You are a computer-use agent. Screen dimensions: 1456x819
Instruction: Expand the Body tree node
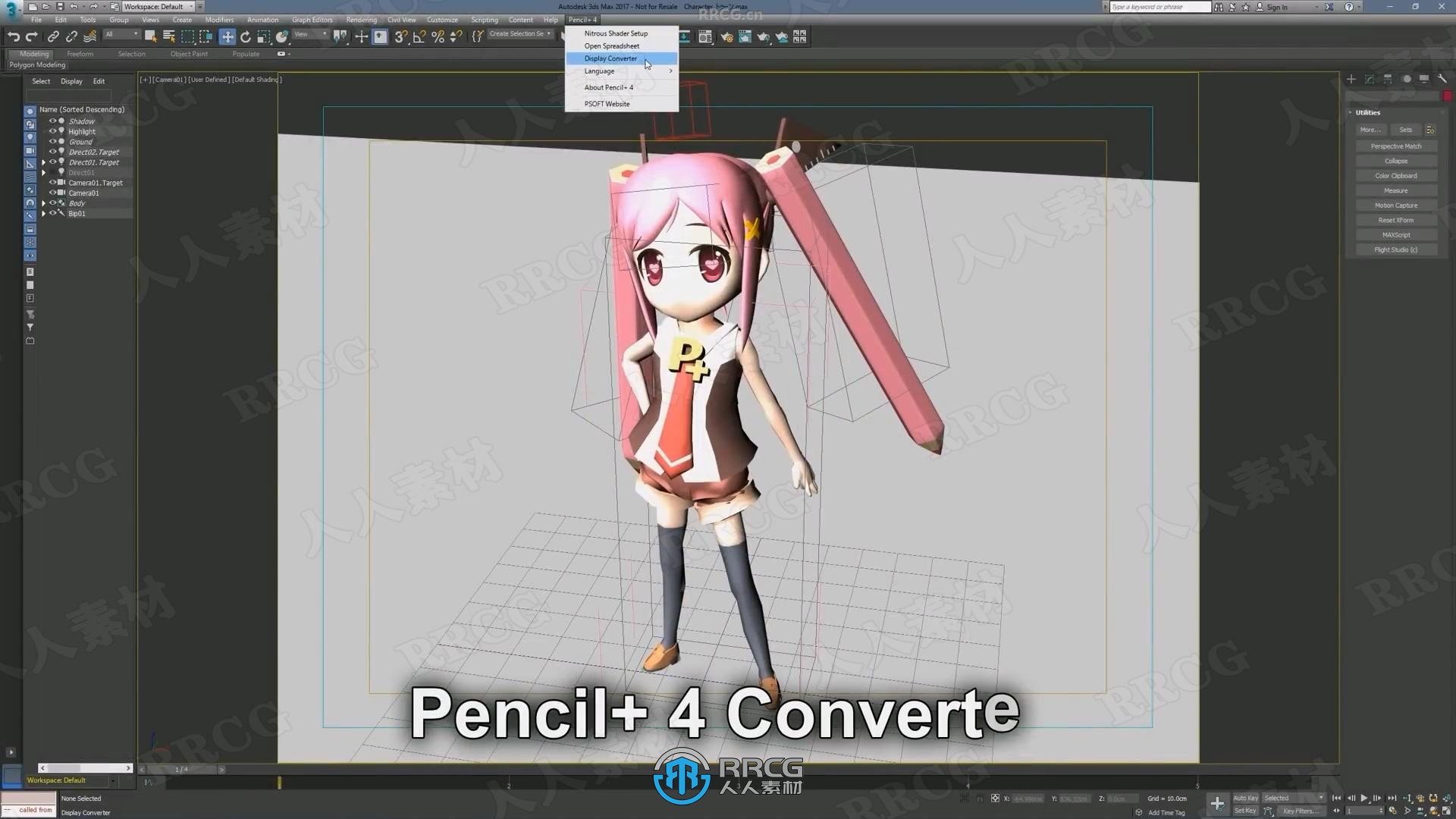(x=43, y=203)
